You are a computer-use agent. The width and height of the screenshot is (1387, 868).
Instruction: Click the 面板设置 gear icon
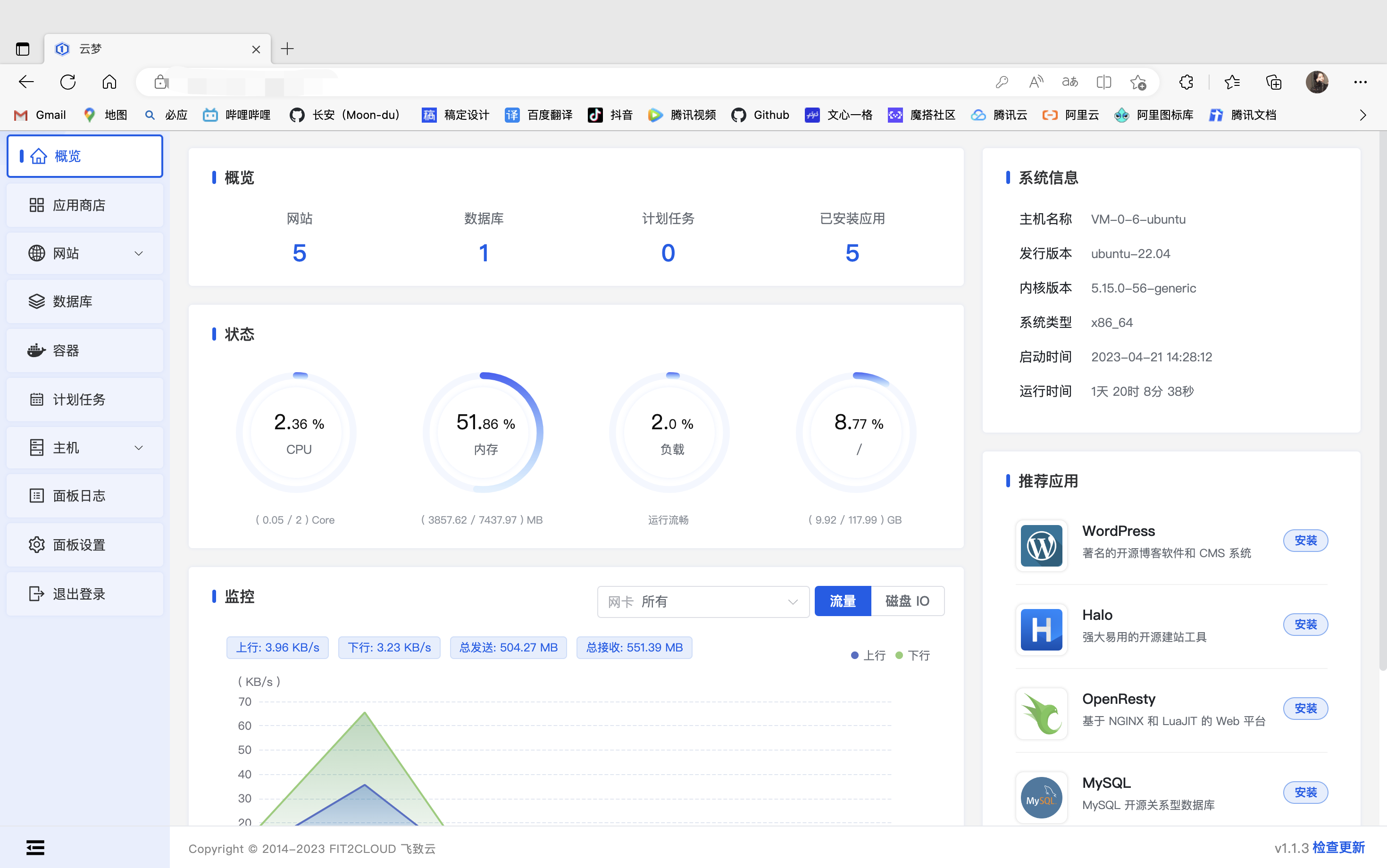click(37, 544)
